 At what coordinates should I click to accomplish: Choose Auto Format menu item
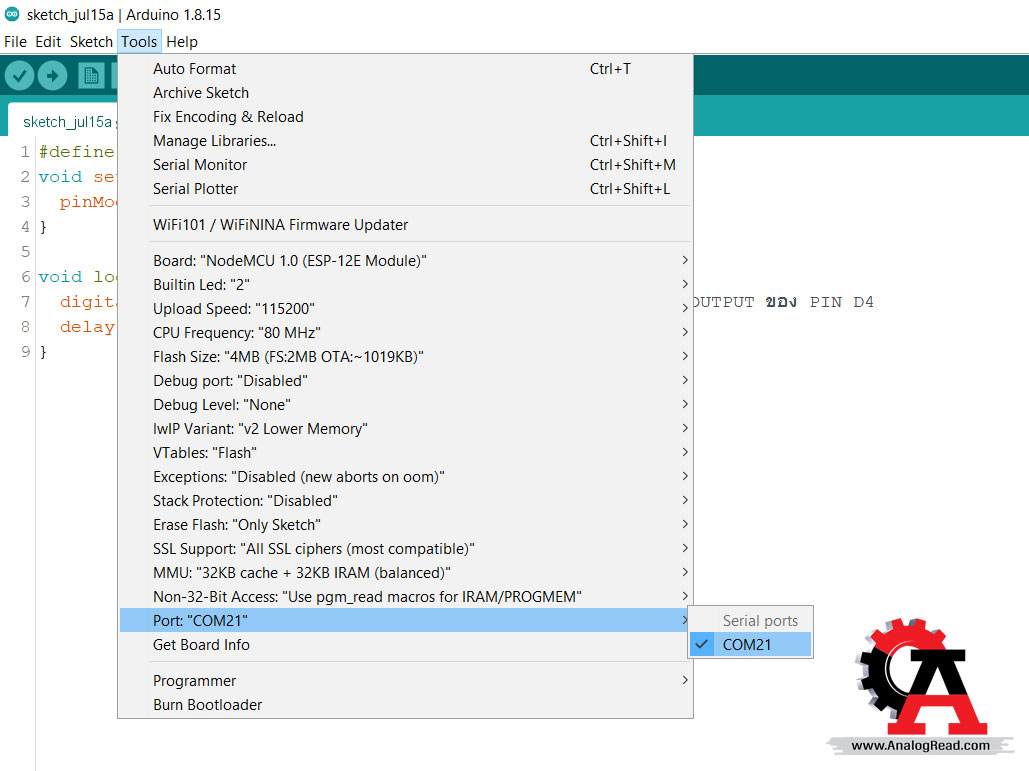[405, 68]
